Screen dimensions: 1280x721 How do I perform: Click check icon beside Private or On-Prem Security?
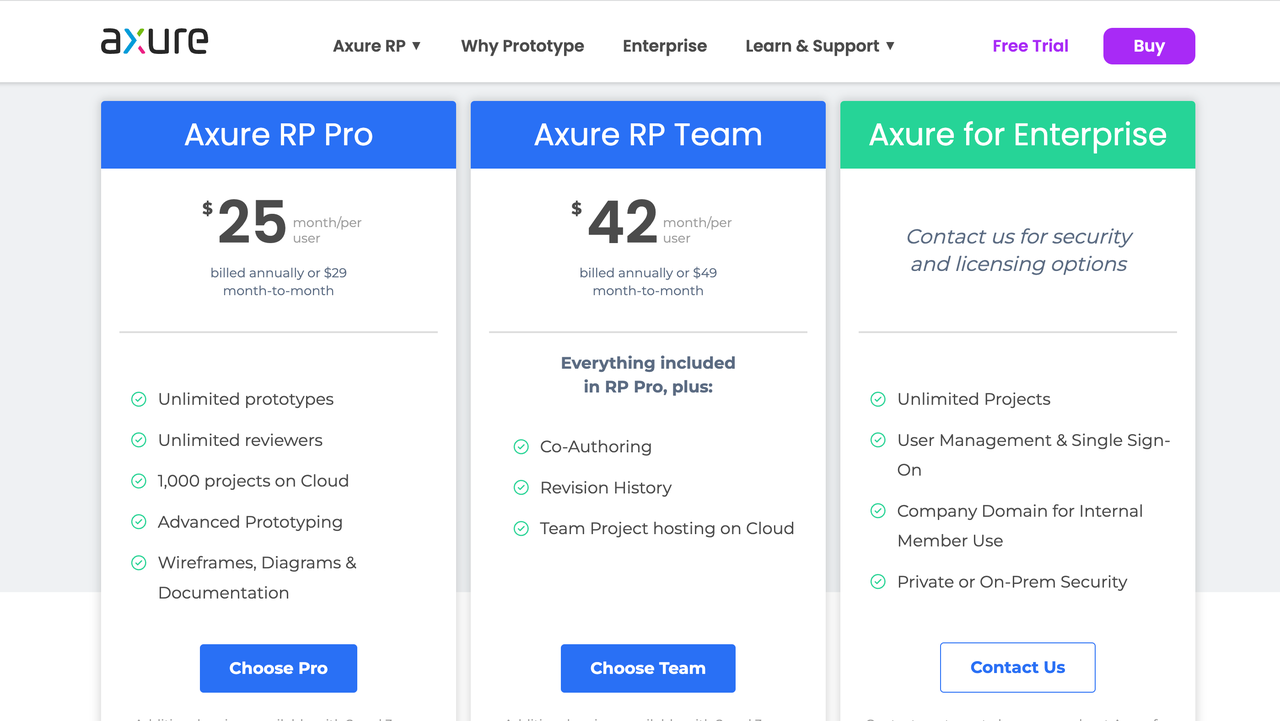point(878,582)
